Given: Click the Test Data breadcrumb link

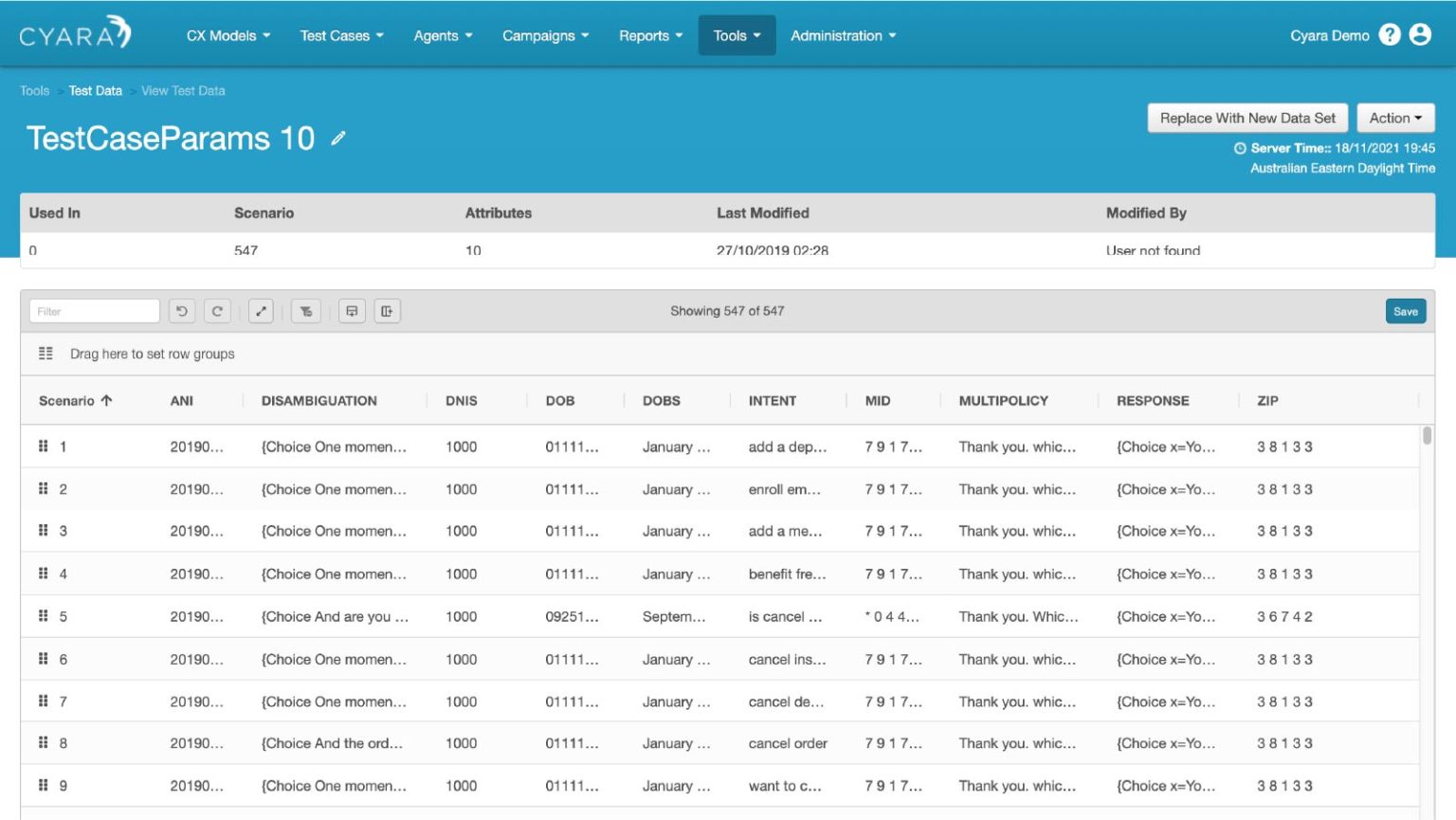Looking at the screenshot, I should coord(95,90).
